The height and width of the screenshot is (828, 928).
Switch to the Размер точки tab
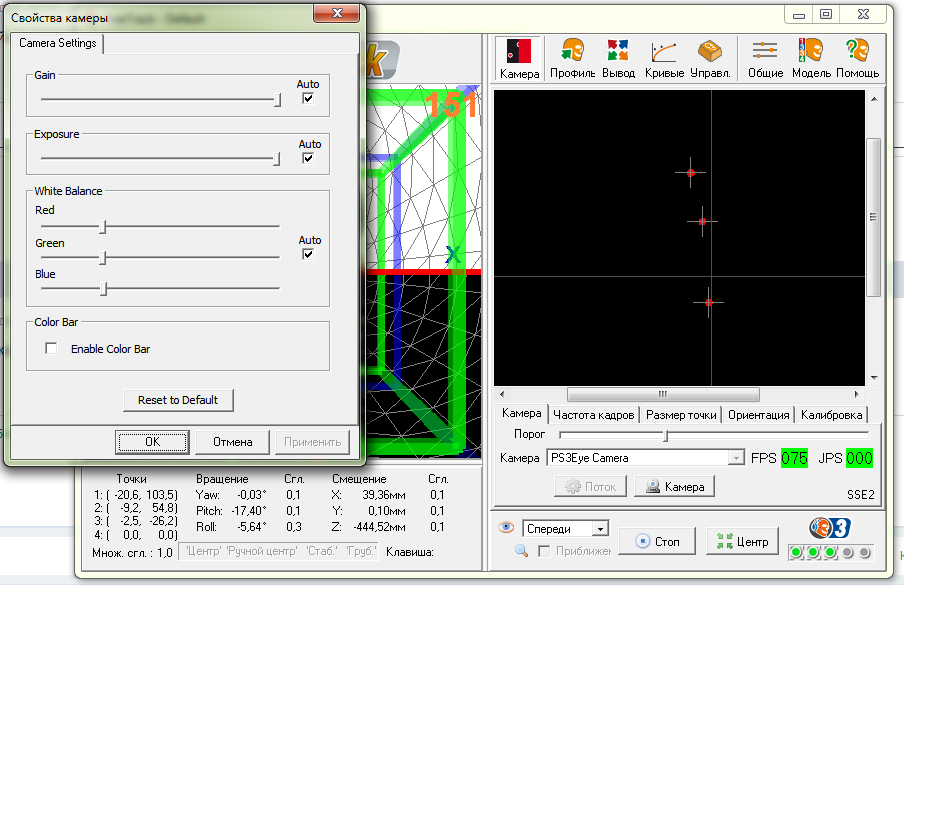(x=681, y=415)
